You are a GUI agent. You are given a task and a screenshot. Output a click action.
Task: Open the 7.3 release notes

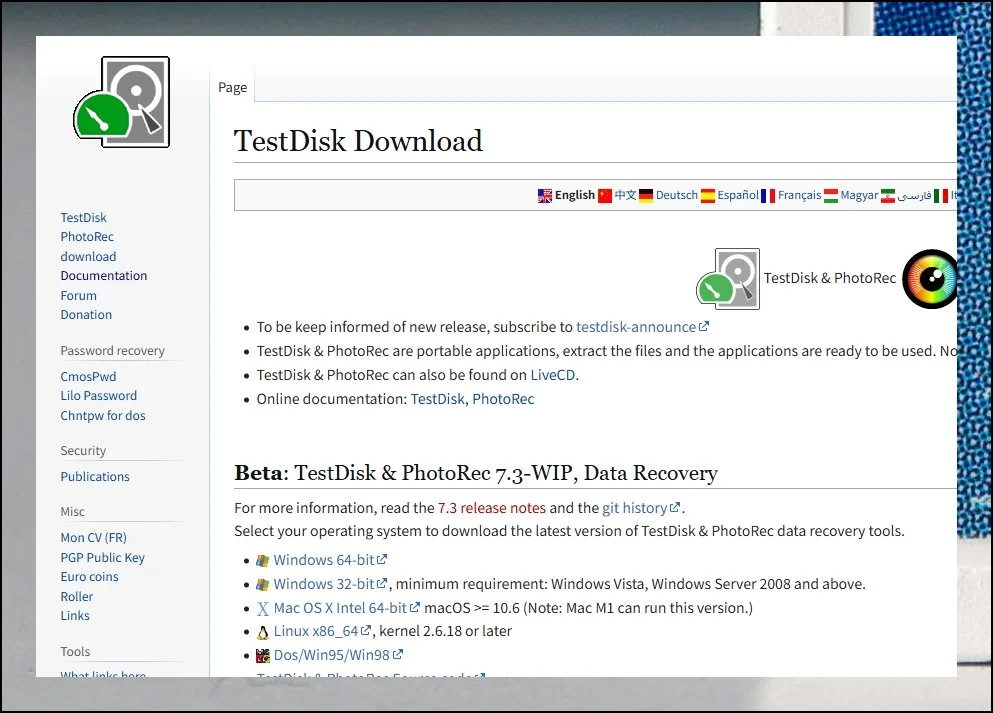tap(491, 508)
